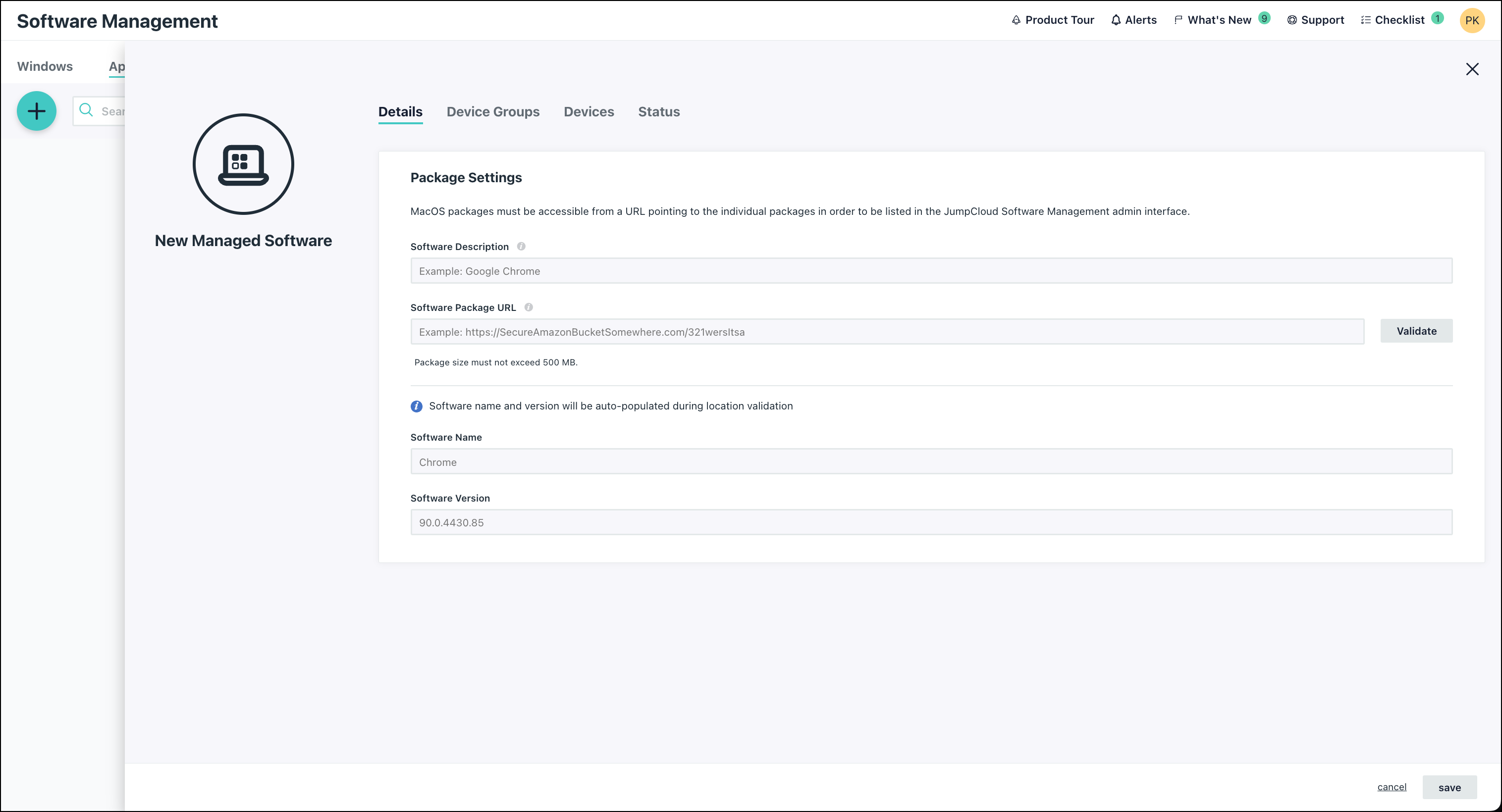Open the Status tab
Image resolution: width=1502 pixels, height=812 pixels.
click(x=658, y=112)
